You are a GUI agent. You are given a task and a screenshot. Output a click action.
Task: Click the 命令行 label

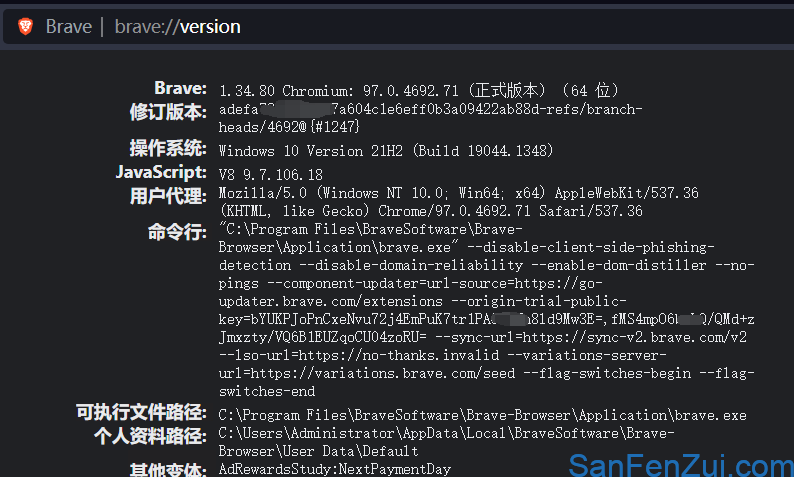[x=177, y=232]
